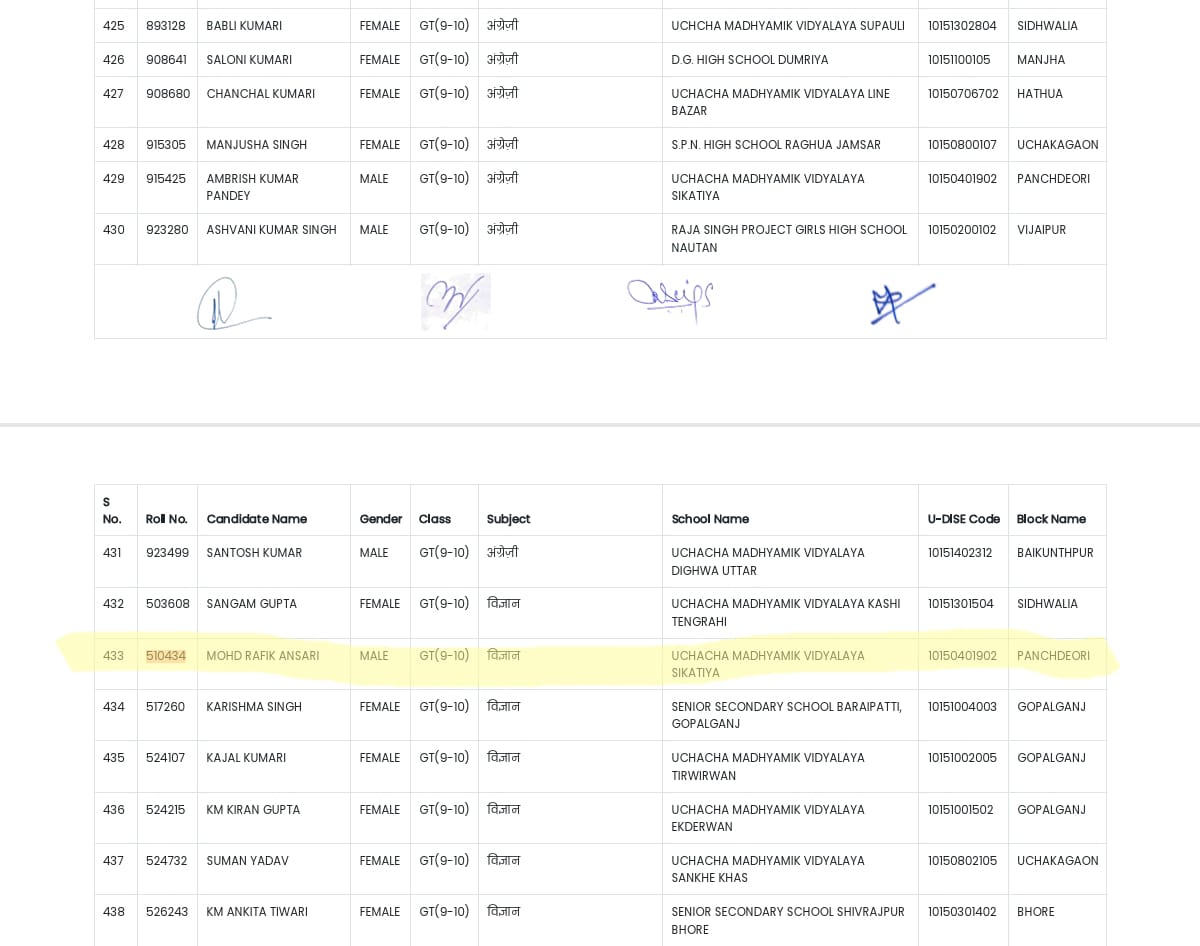Screen dimensions: 1200x946
Task: Click the Class column header
Action: tap(435, 519)
